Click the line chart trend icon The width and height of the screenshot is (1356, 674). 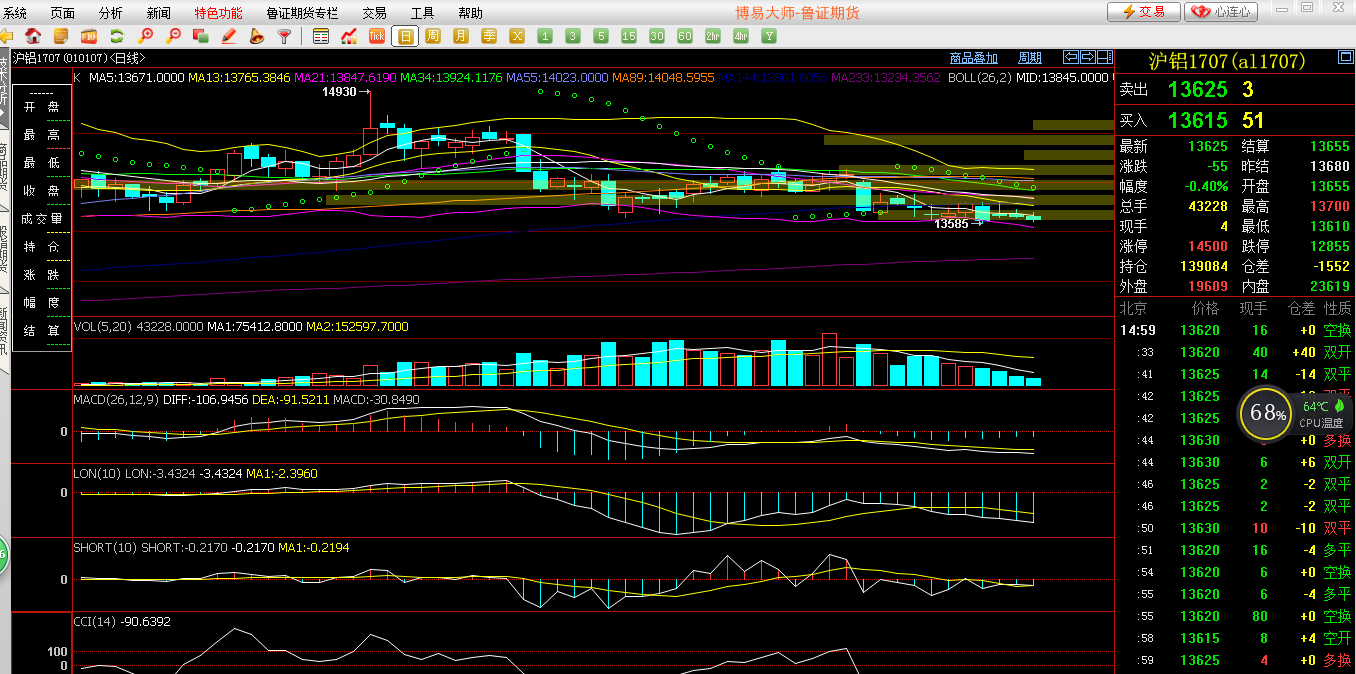tap(349, 36)
